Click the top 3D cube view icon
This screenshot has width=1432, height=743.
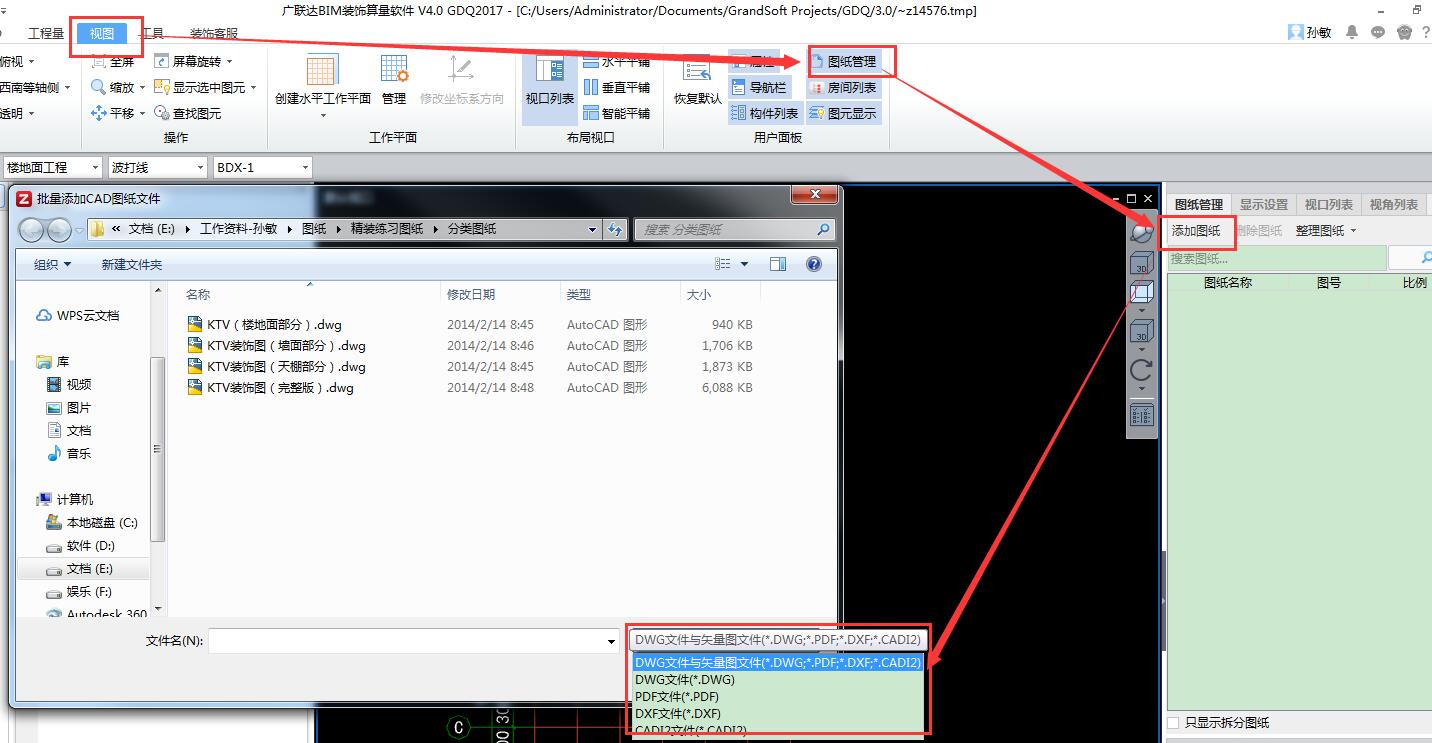(x=1142, y=263)
